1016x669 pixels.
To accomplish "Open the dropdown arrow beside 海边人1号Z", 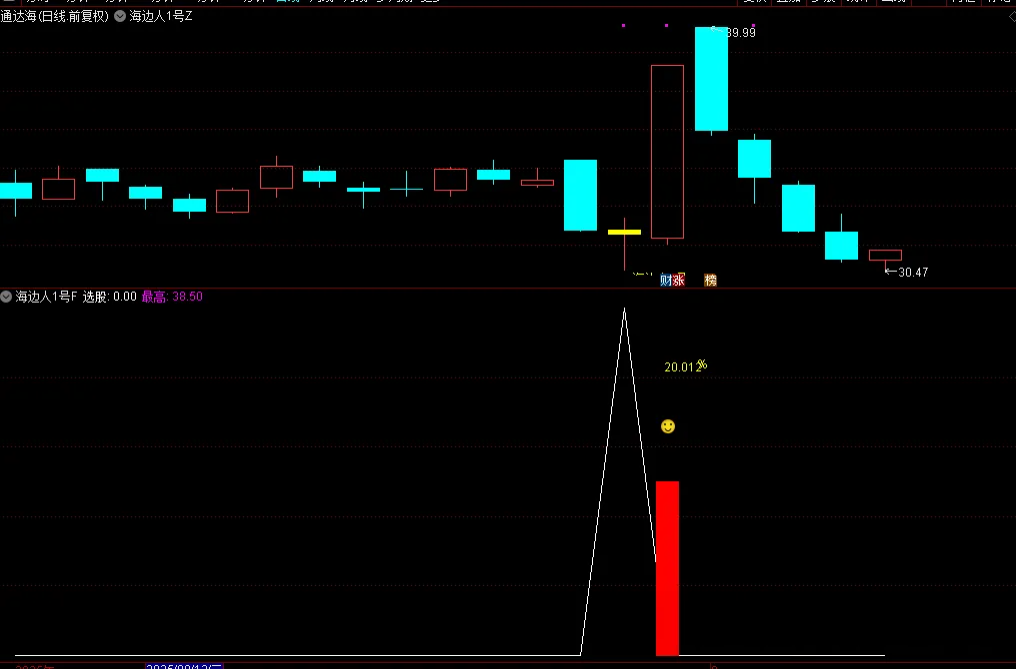I will 120,17.
